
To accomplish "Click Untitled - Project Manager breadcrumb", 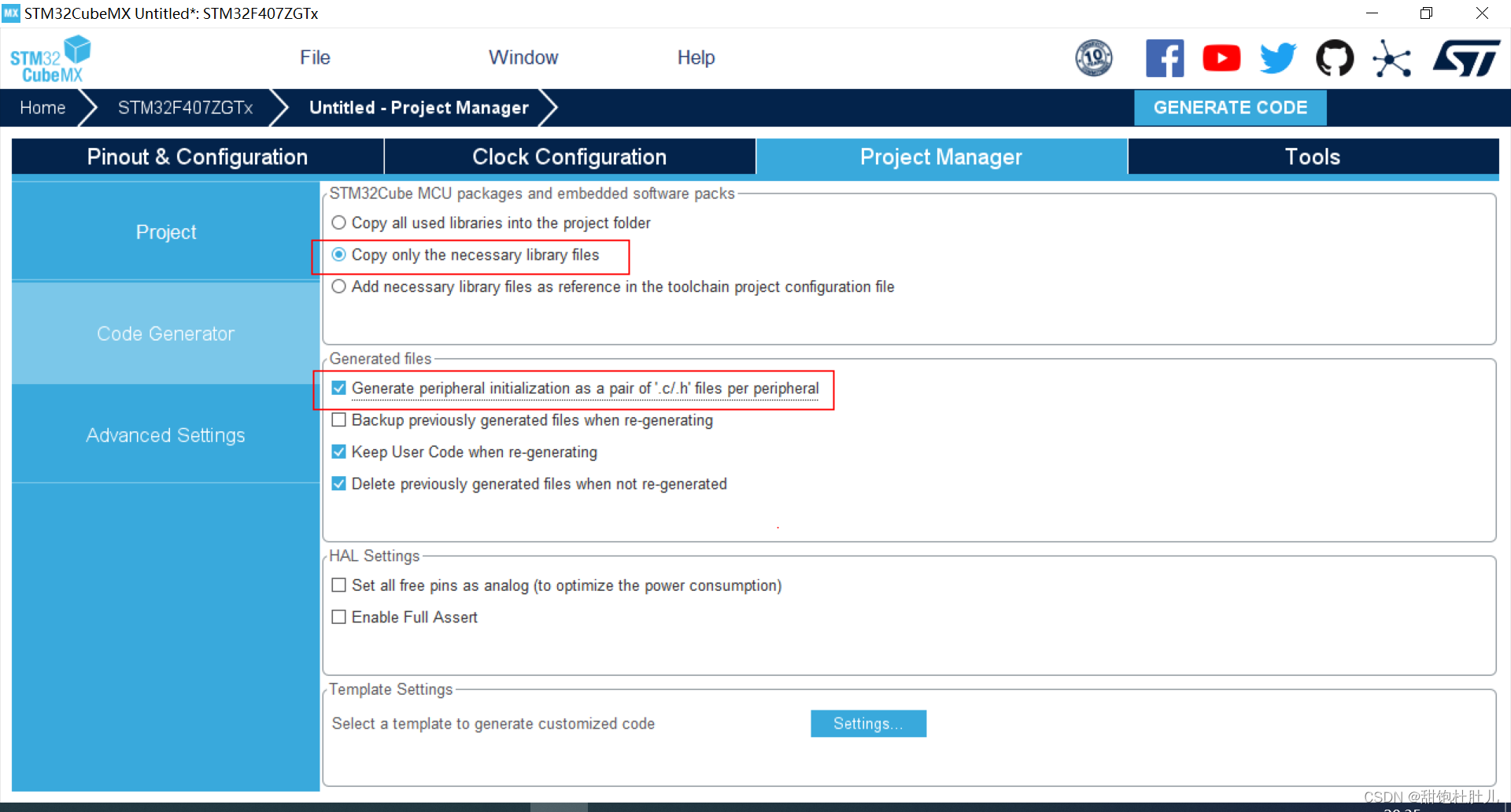I will (x=419, y=108).
